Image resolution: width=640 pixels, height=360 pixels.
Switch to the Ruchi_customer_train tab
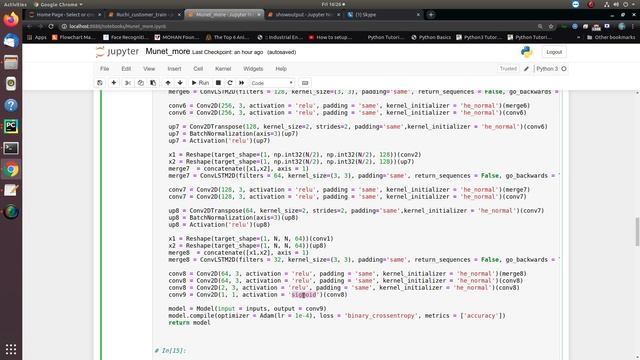tap(144, 15)
